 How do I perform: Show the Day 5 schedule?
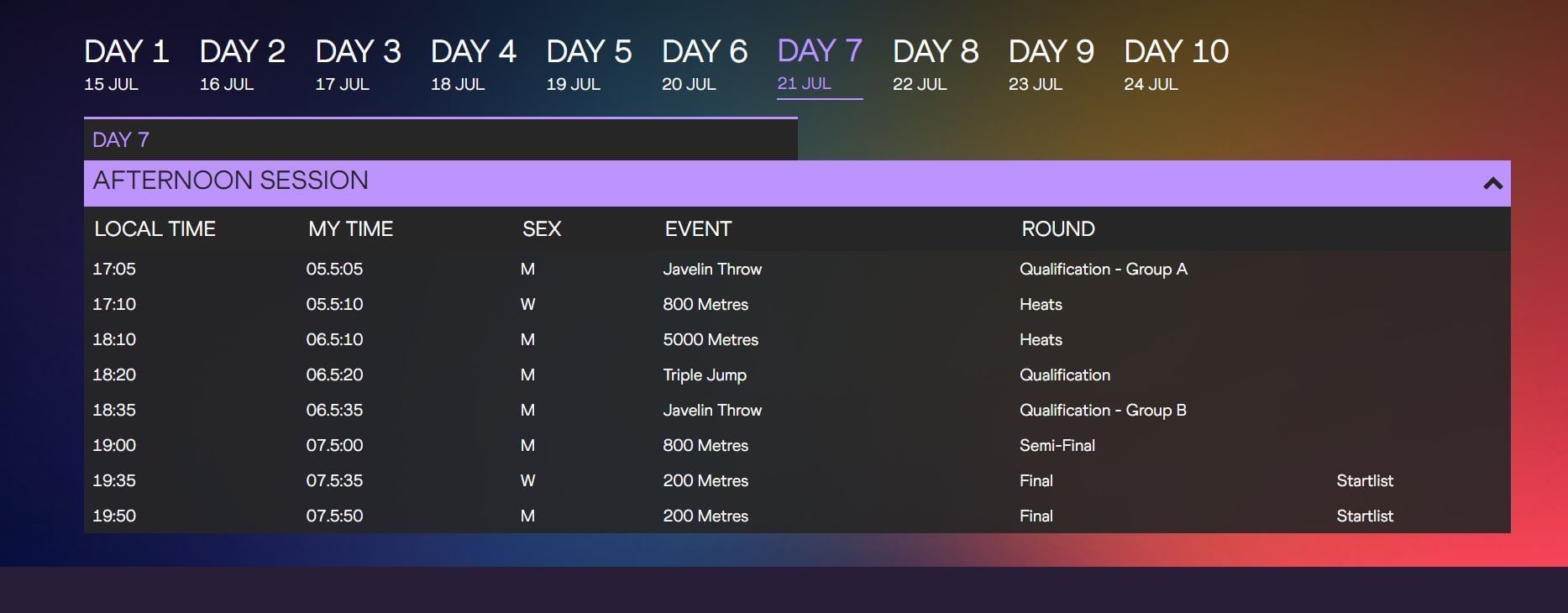(x=589, y=63)
